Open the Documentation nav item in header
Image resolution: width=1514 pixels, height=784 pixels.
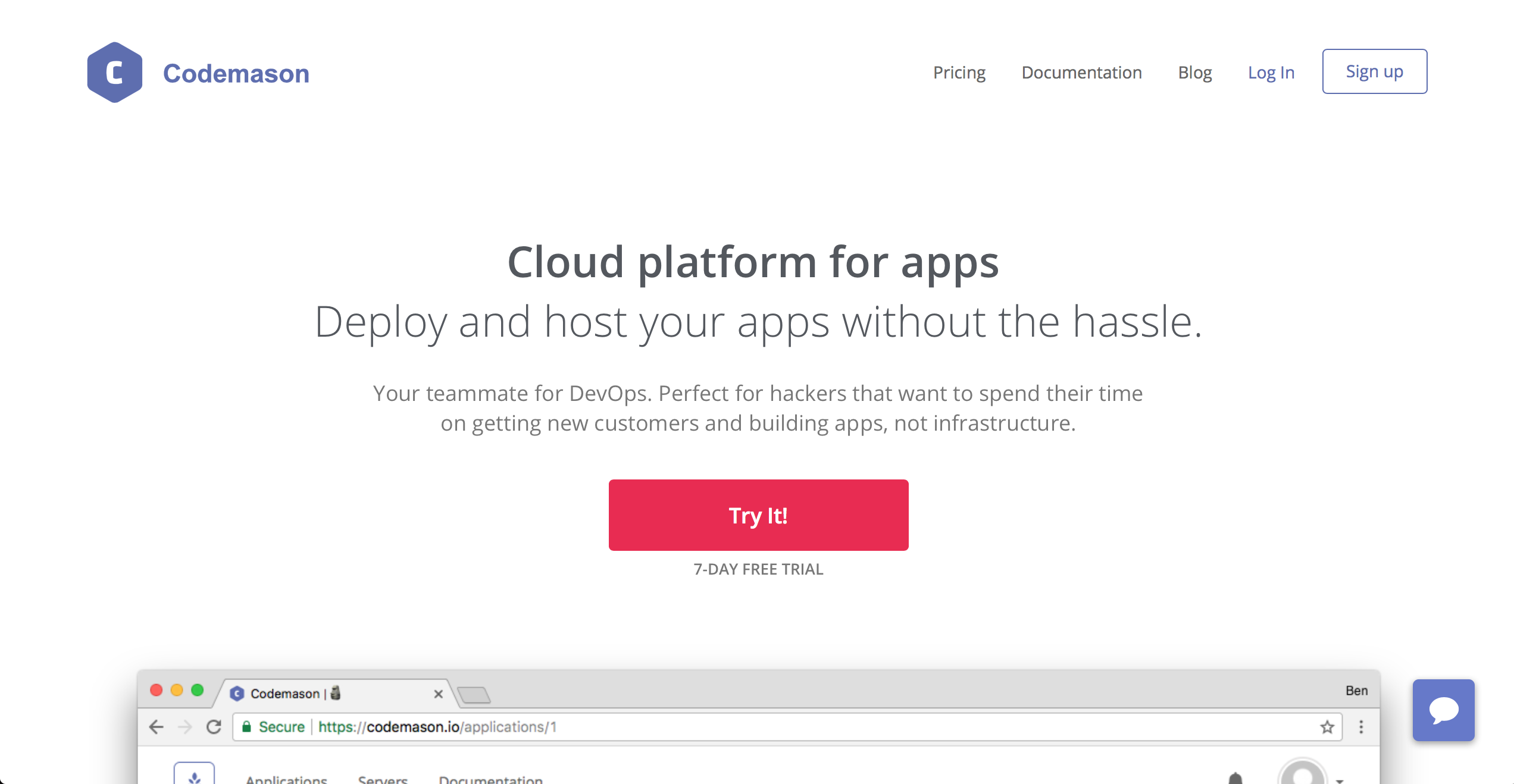tap(1081, 73)
